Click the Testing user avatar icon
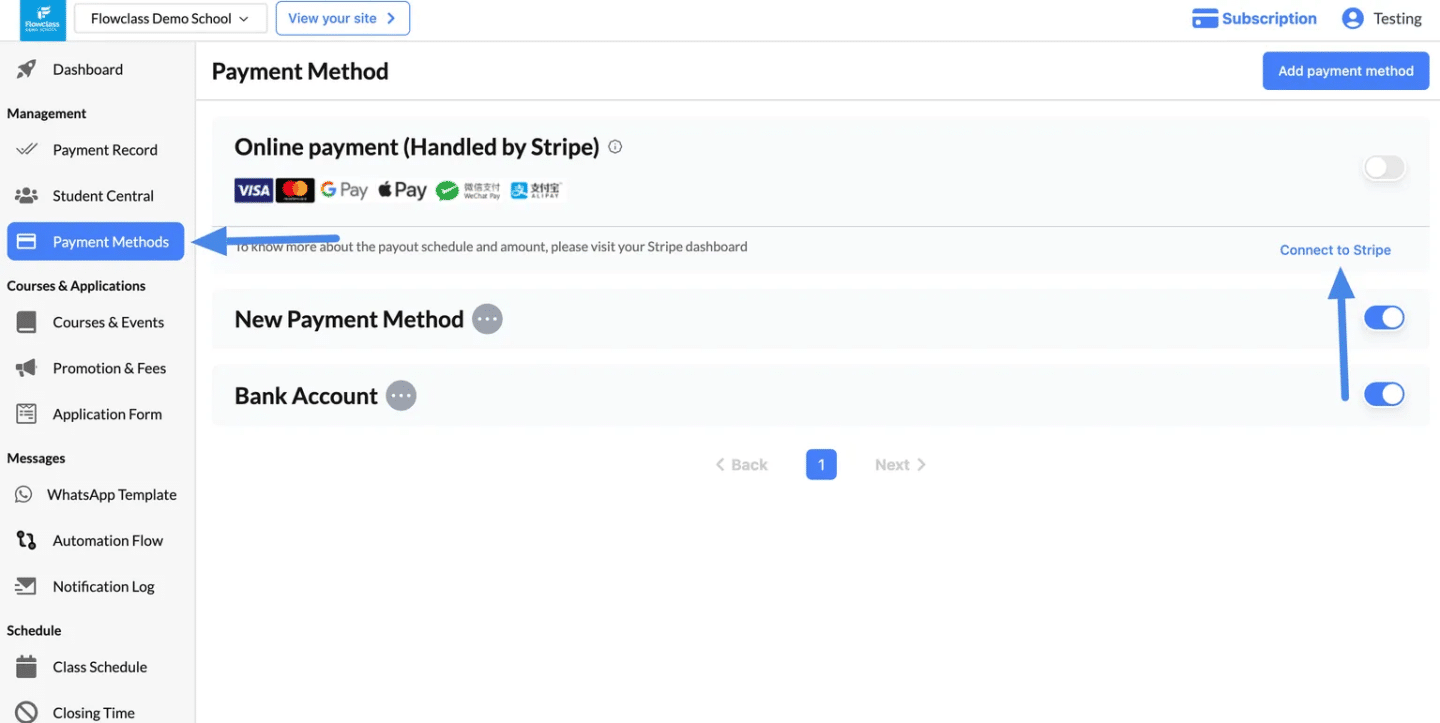Viewport: 1440px width, 723px height. 1353,18
